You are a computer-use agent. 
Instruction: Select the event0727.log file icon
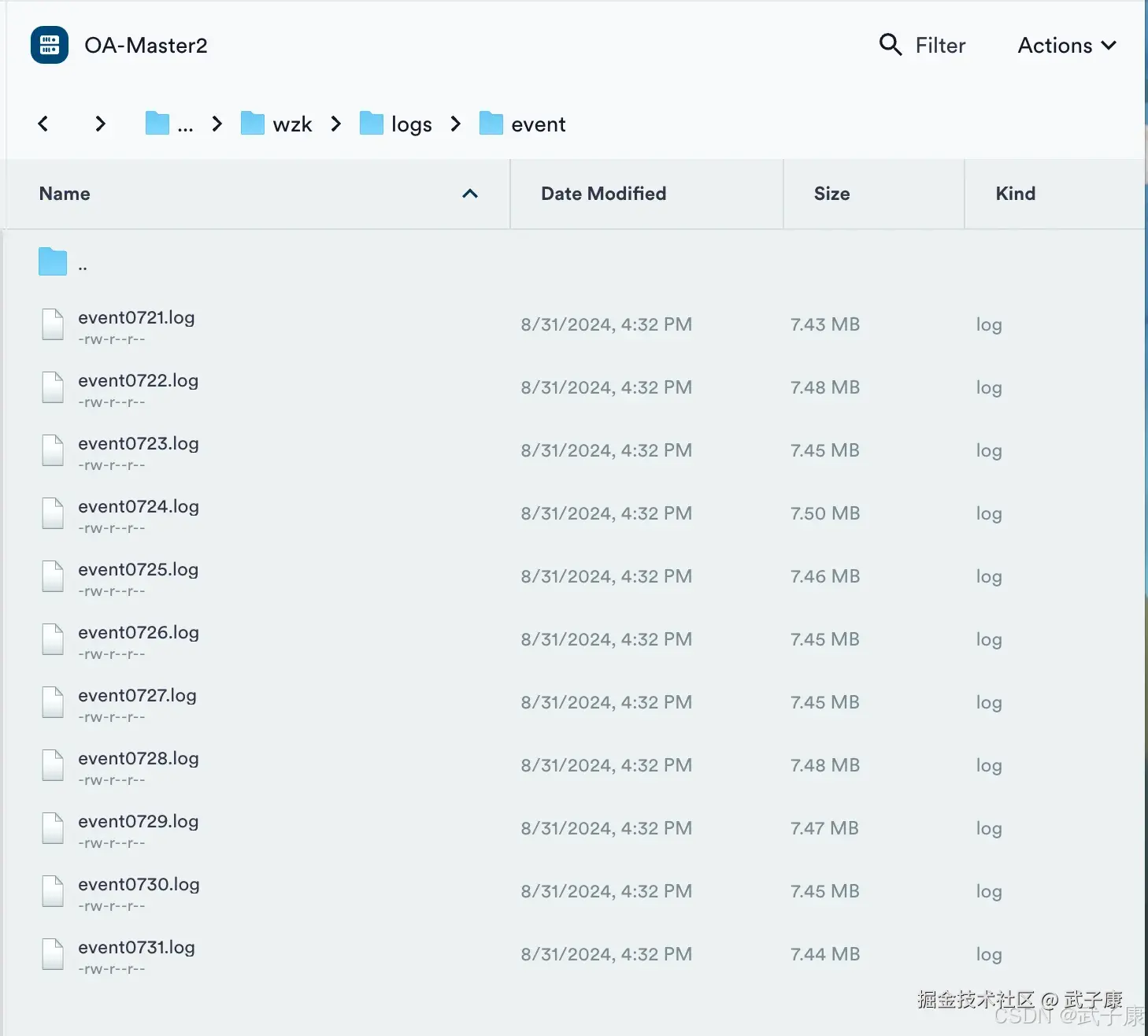pos(53,702)
